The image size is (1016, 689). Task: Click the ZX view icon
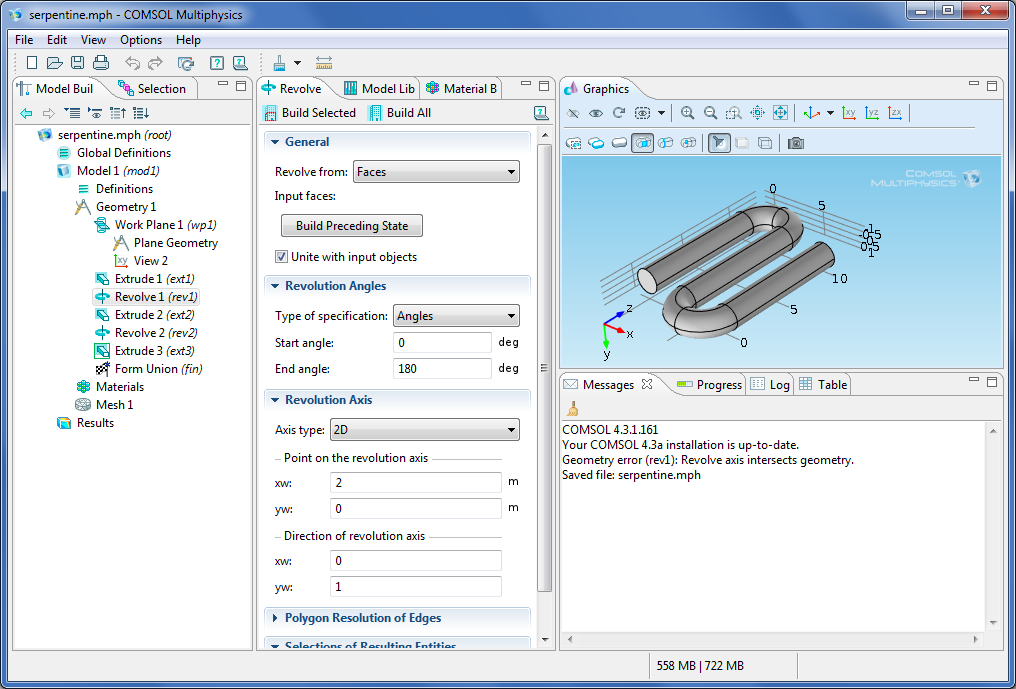[895, 113]
